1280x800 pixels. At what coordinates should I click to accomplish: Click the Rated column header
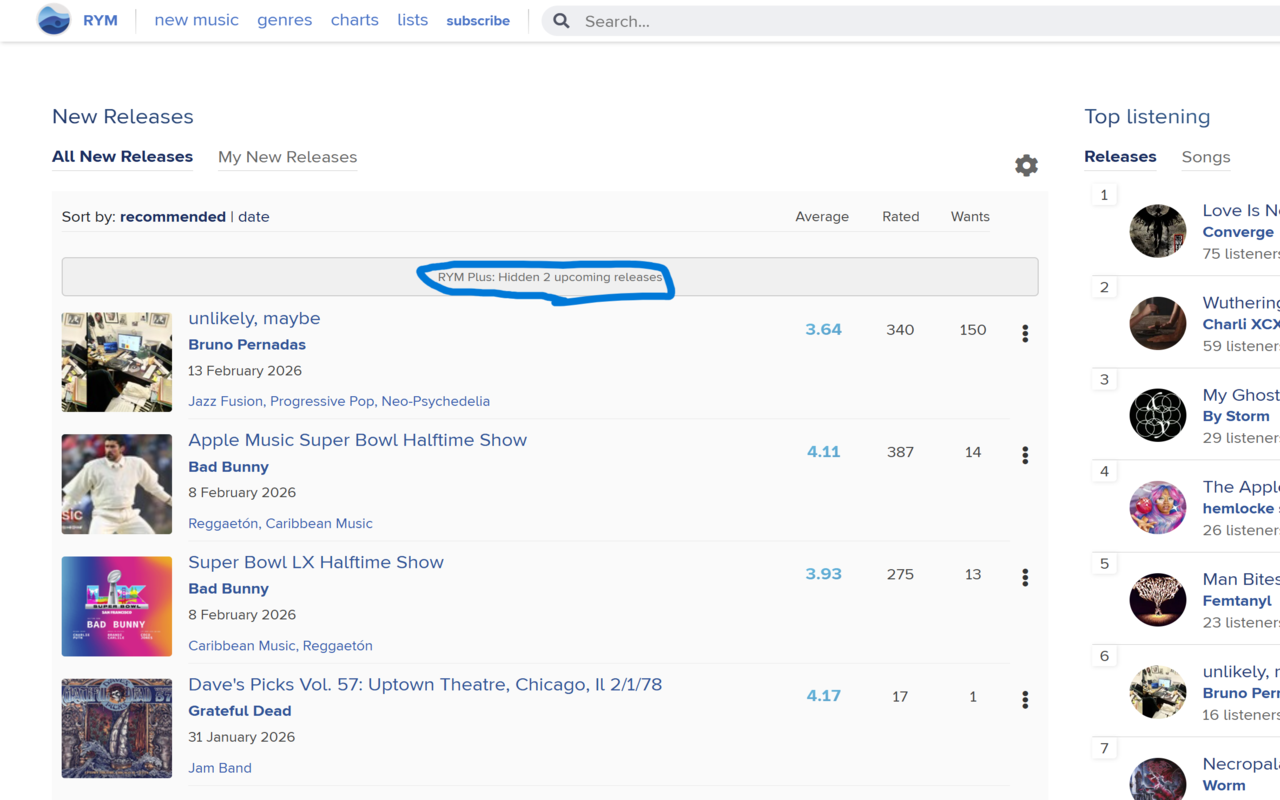[x=901, y=217]
